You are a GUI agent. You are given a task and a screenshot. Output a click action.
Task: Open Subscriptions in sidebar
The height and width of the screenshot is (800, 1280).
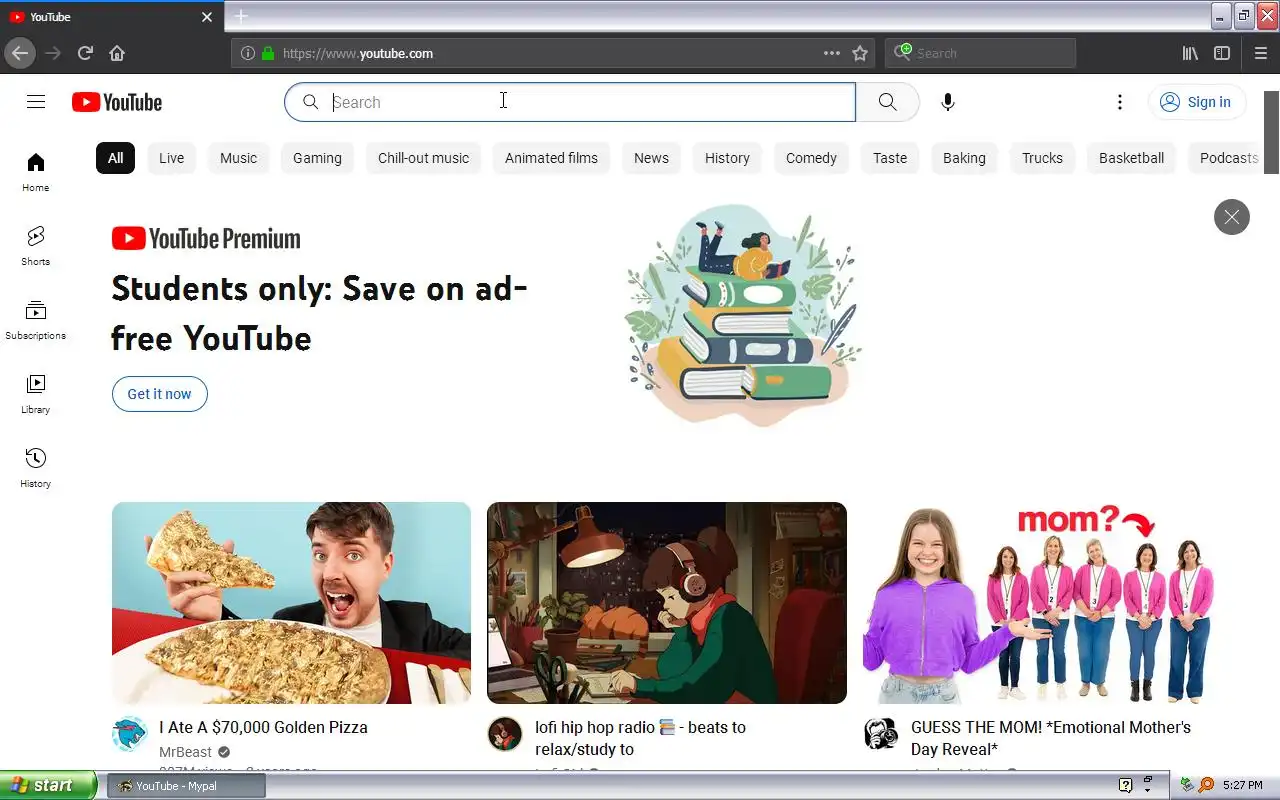click(36, 320)
